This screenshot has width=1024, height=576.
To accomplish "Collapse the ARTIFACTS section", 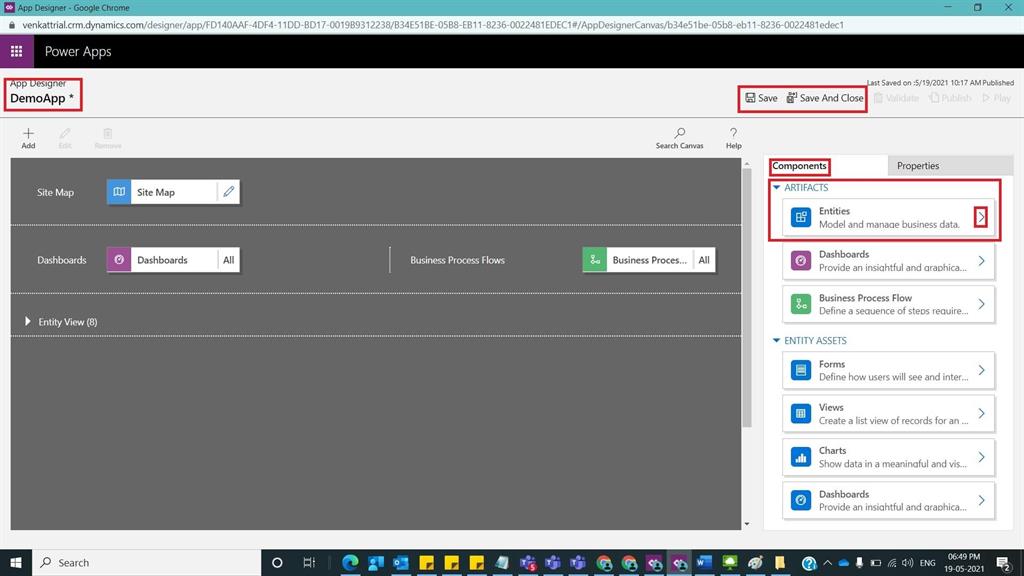I will 776,187.
